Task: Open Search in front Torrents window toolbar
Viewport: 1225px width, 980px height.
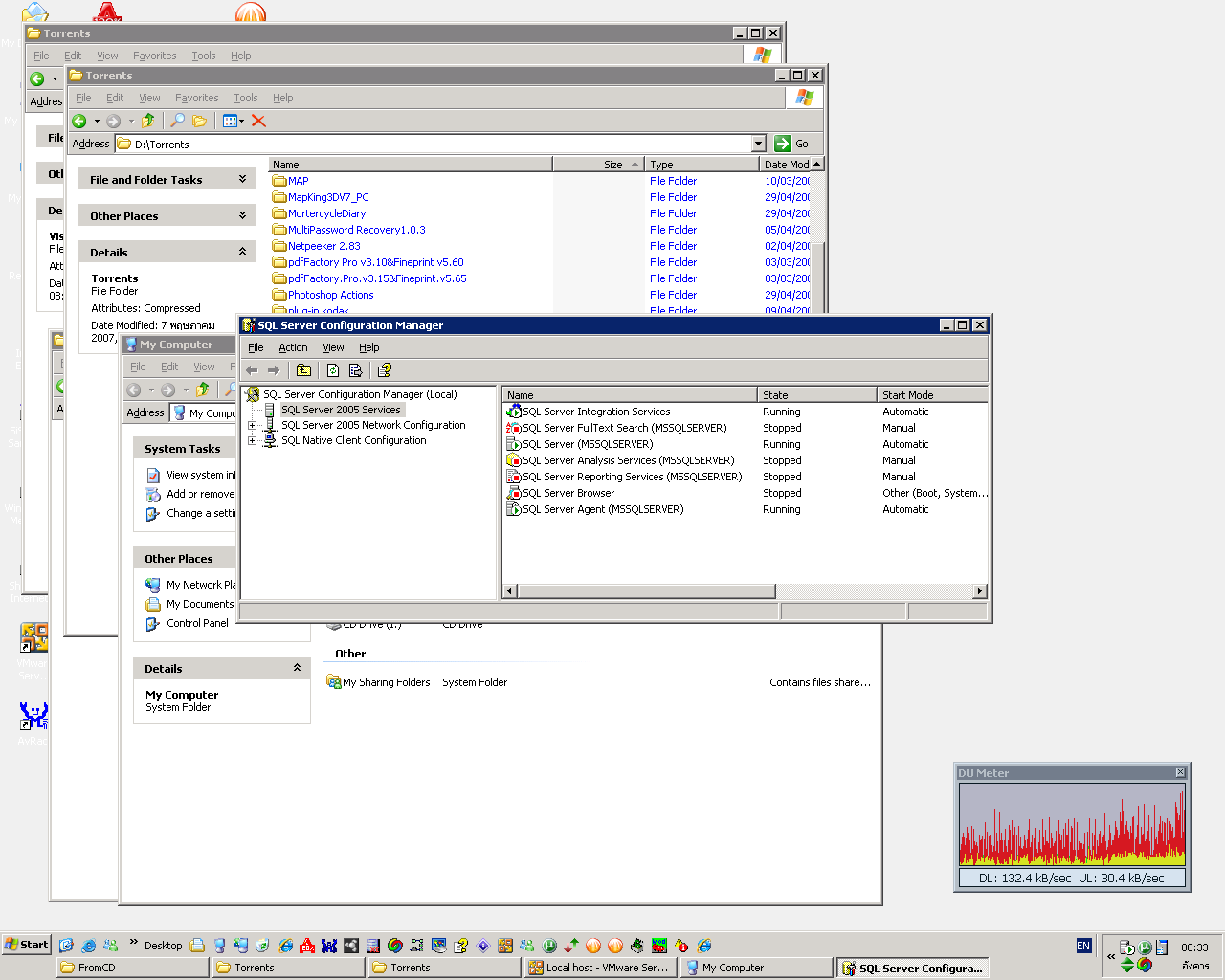Action: coord(177,121)
